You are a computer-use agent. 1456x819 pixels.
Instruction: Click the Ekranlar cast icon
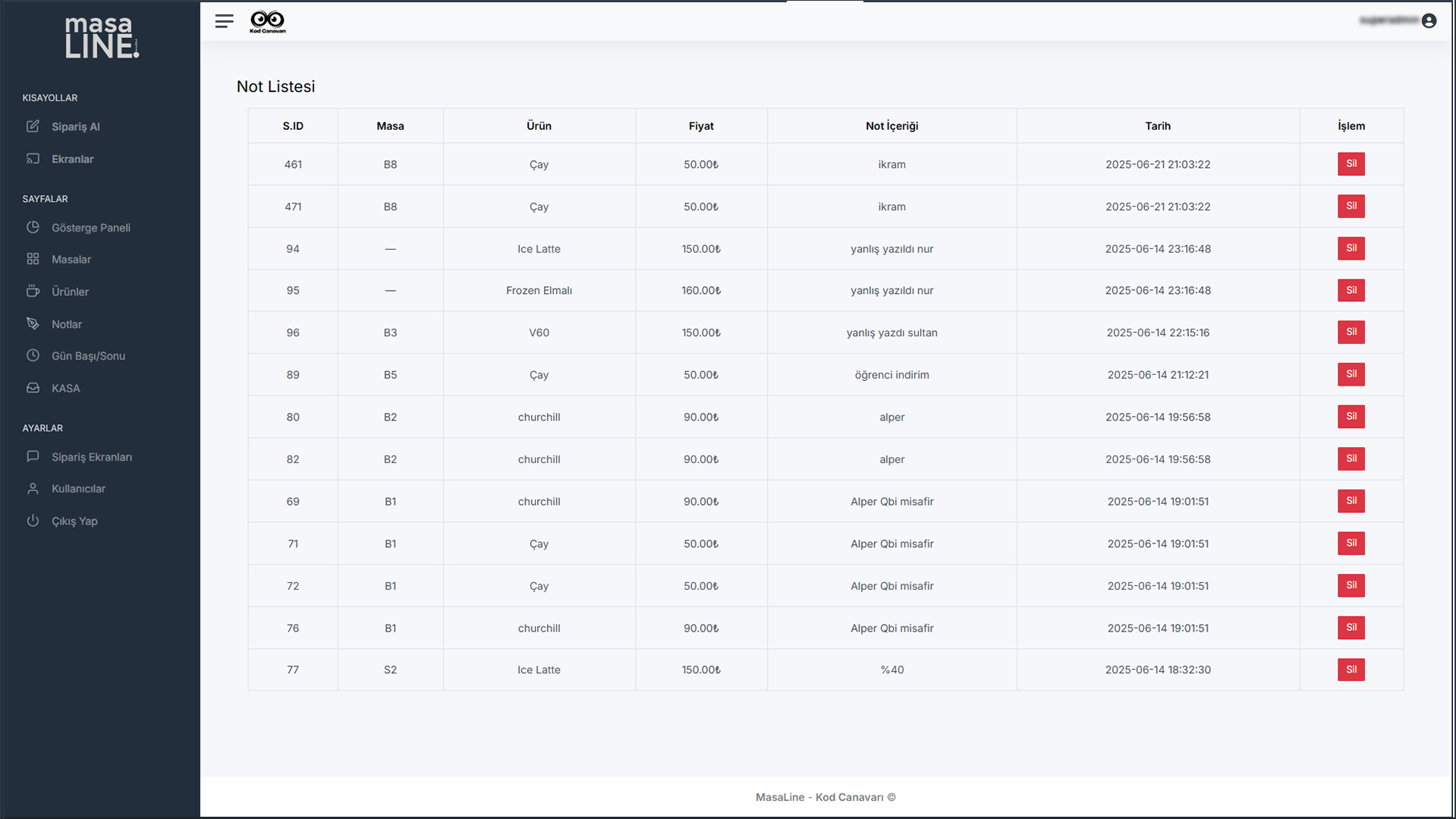33,159
